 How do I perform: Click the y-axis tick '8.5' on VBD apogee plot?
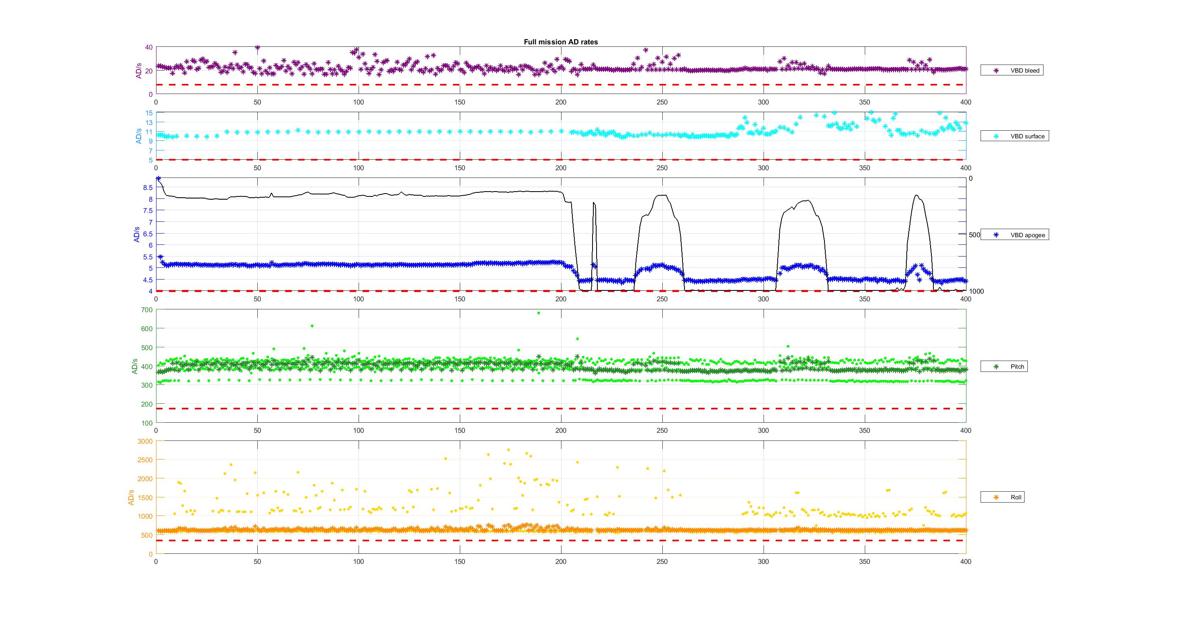pyautogui.click(x=147, y=187)
